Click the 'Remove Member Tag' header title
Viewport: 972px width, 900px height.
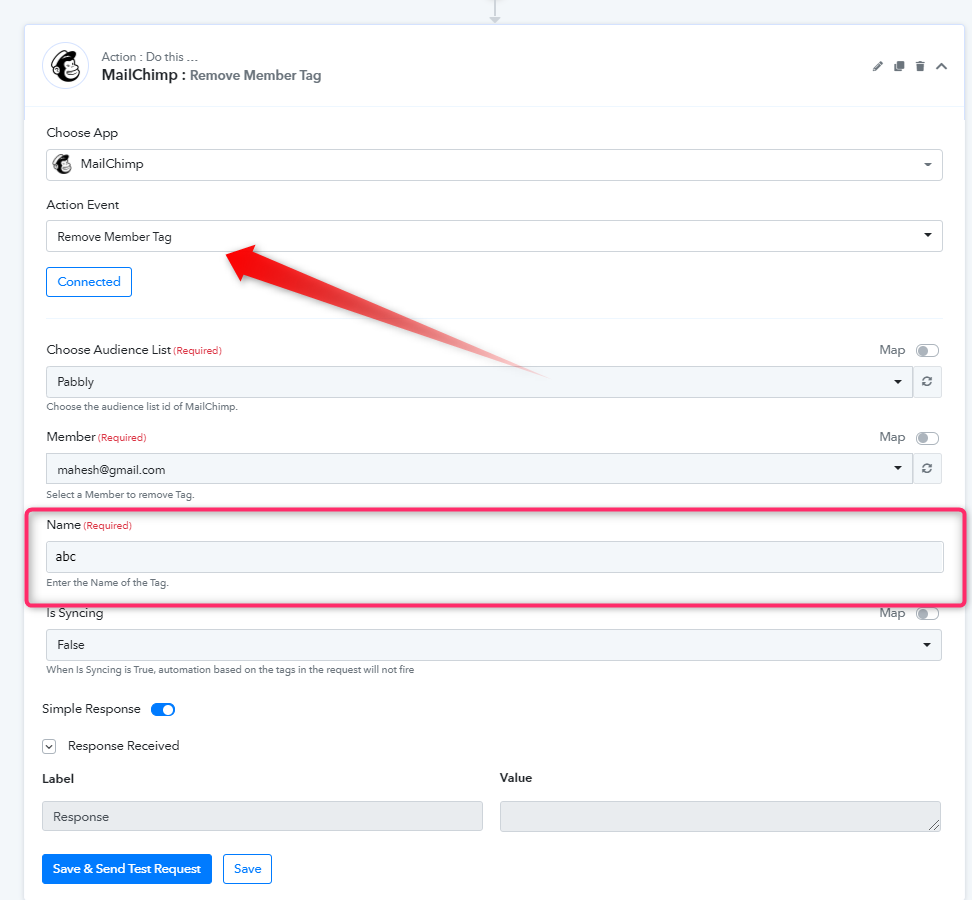pyautogui.click(x=255, y=76)
